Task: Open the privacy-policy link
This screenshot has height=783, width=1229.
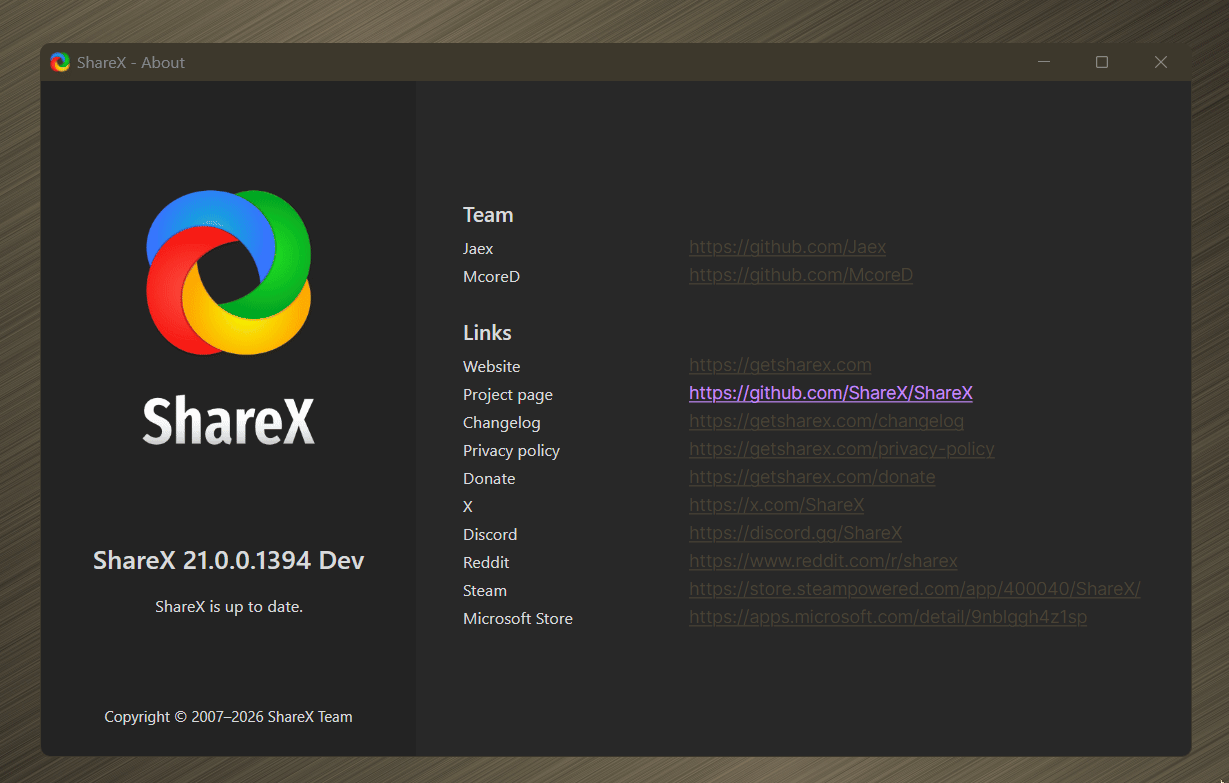Action: [842, 449]
